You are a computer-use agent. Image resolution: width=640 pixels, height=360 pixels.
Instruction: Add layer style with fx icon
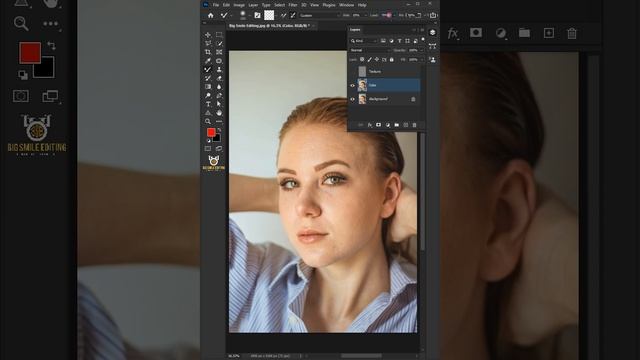click(369, 125)
